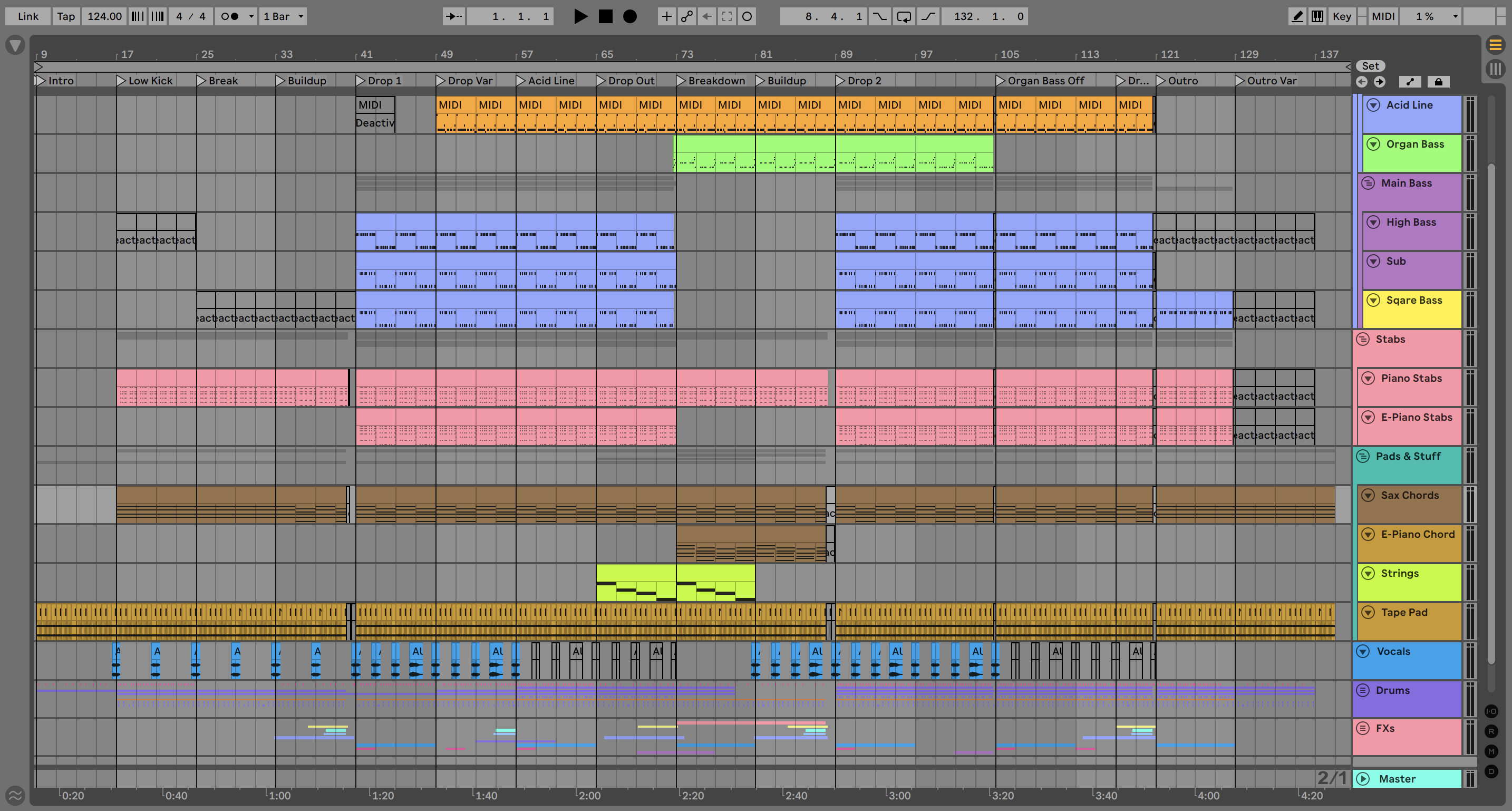Screen dimensions: 1512x811
Task: Open MIDI Map Mode switch
Action: (x=1383, y=16)
